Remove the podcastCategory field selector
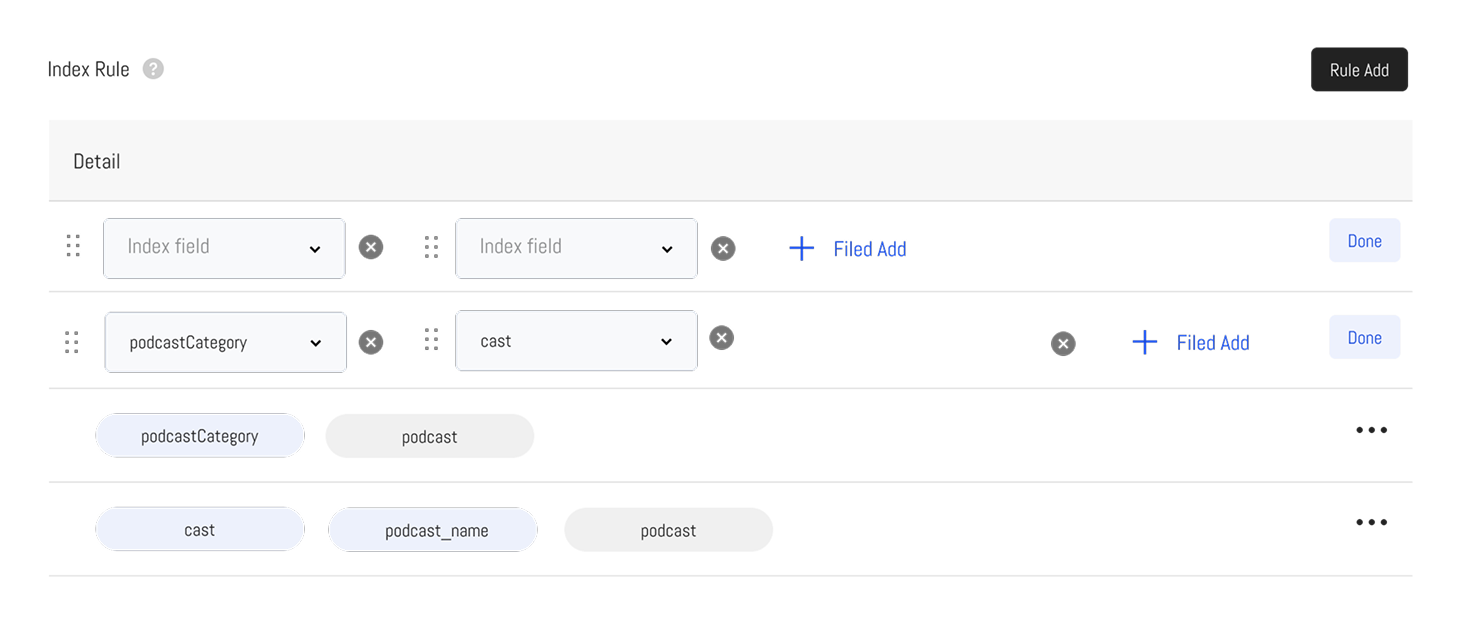Viewport: 1460px width, 625px height. tap(371, 343)
